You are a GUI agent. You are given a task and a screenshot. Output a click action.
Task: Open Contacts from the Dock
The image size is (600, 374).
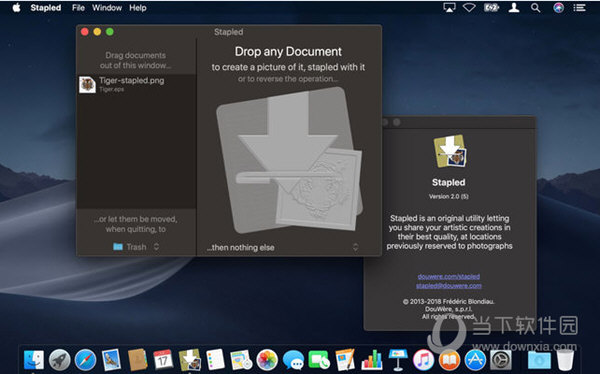[137, 360]
